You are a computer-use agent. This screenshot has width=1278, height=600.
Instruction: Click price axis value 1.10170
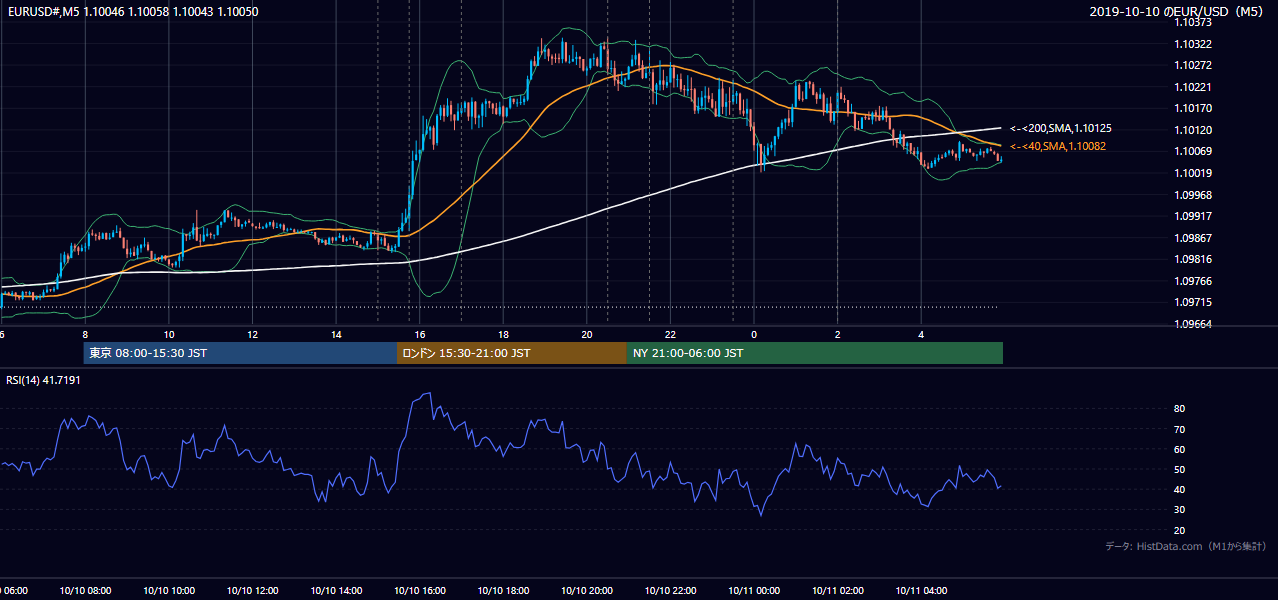pos(1194,108)
